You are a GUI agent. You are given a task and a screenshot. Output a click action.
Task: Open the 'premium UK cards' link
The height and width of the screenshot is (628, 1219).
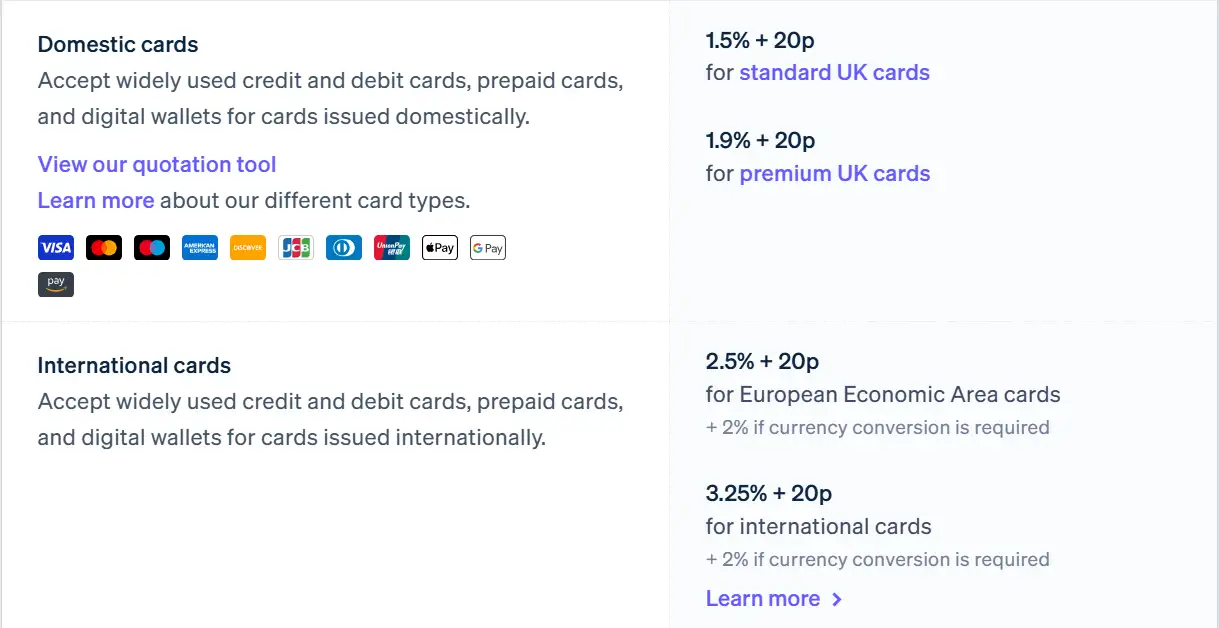point(834,174)
